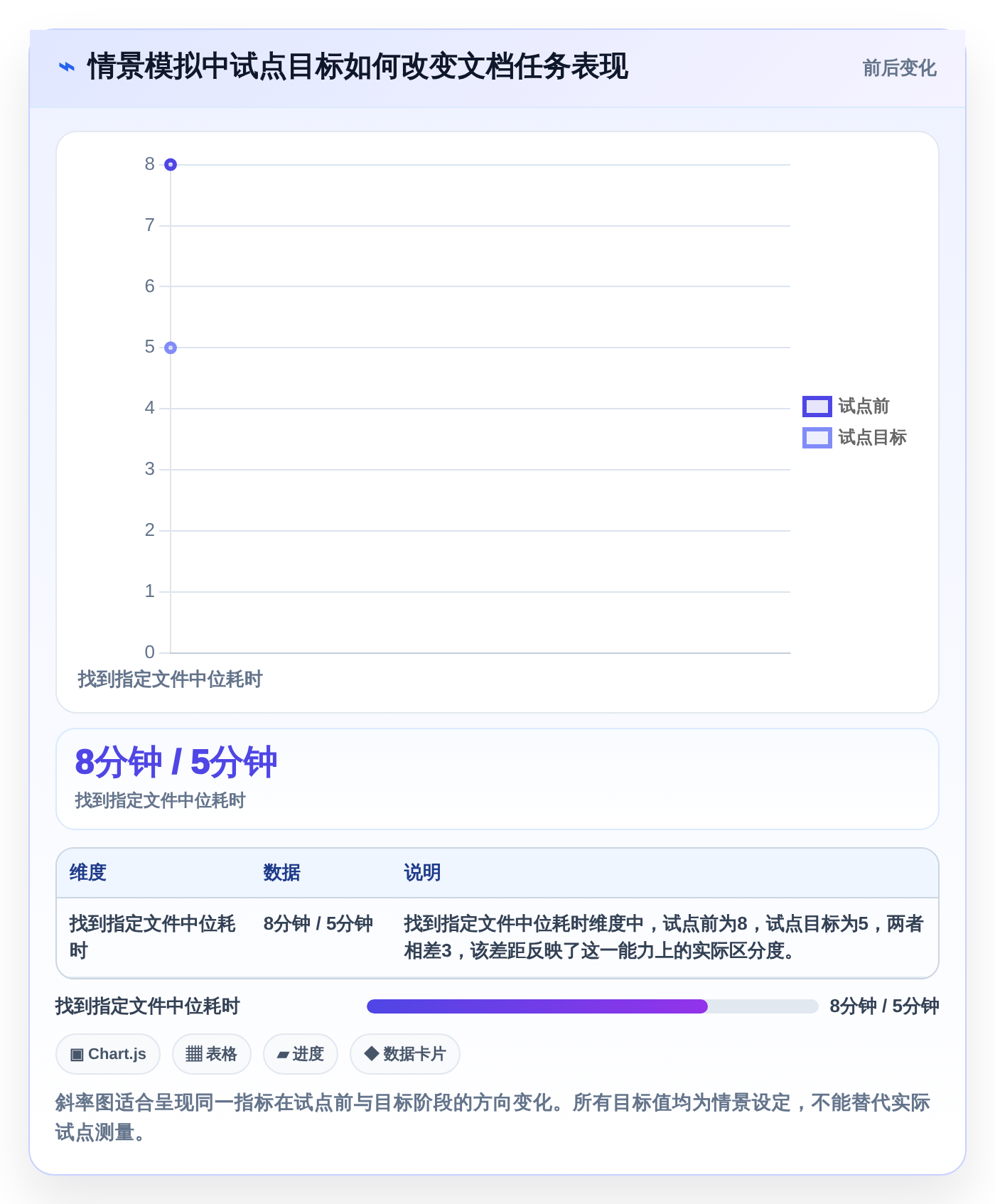Toggle the 试点前 legend entry

pyautogui.click(x=846, y=407)
